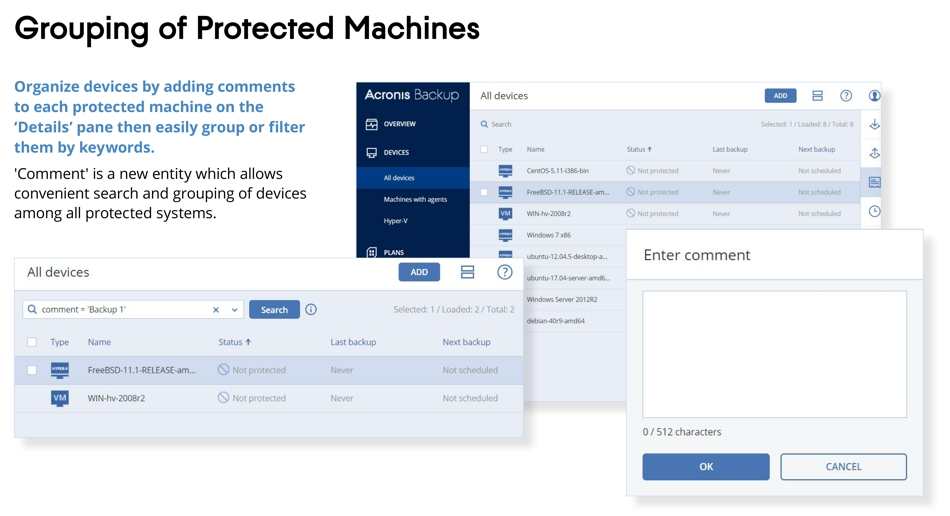
Task: Open the details pane icon on right rail
Action: 874,182
